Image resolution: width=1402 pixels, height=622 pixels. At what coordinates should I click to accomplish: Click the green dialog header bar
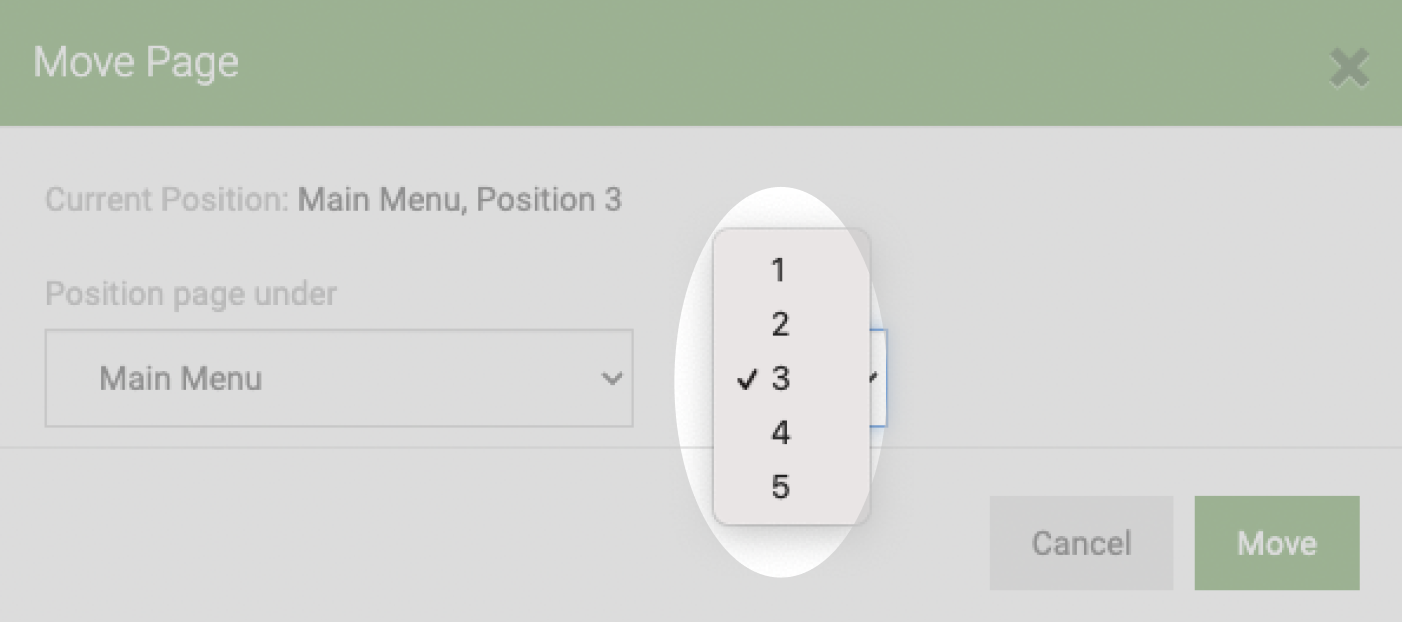[x=700, y=63]
